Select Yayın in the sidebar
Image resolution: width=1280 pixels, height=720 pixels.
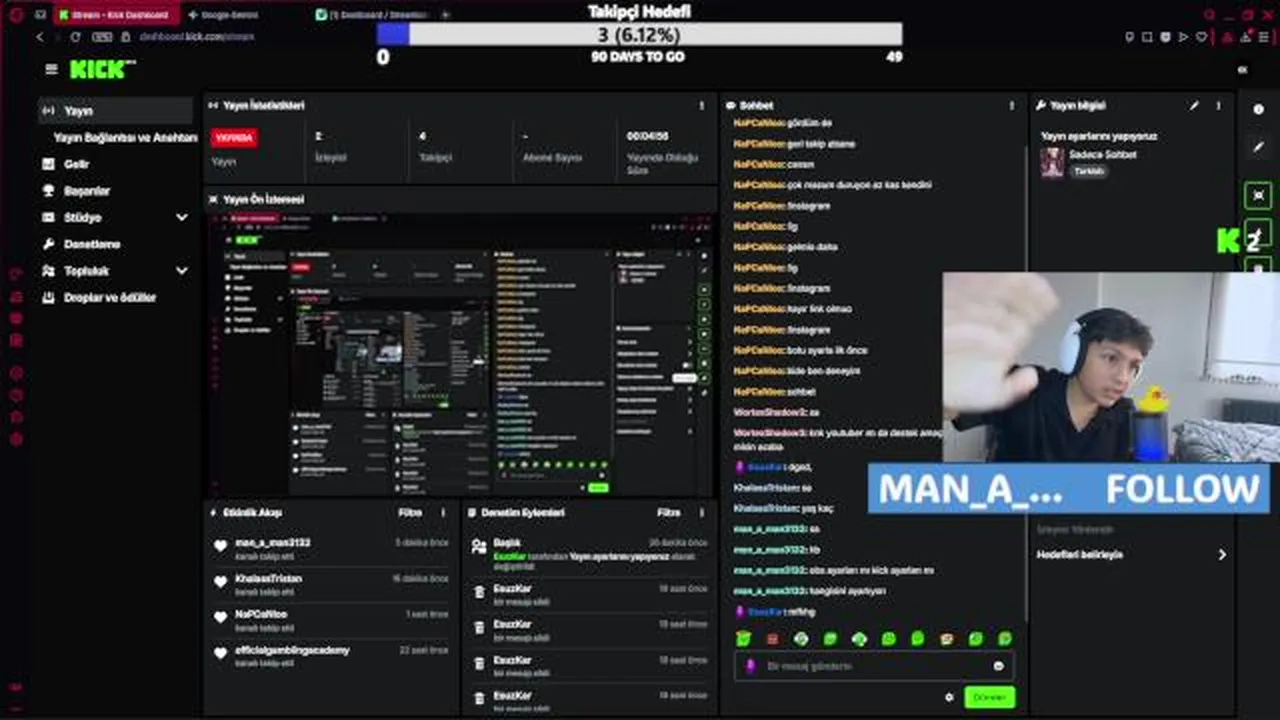115,110
